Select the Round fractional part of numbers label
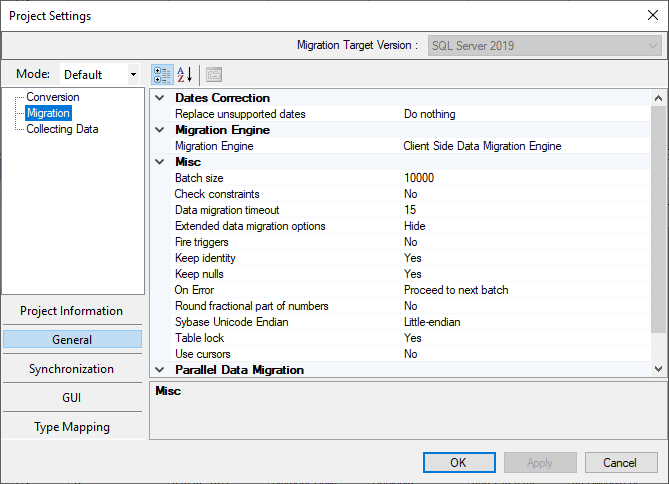 [x=252, y=306]
